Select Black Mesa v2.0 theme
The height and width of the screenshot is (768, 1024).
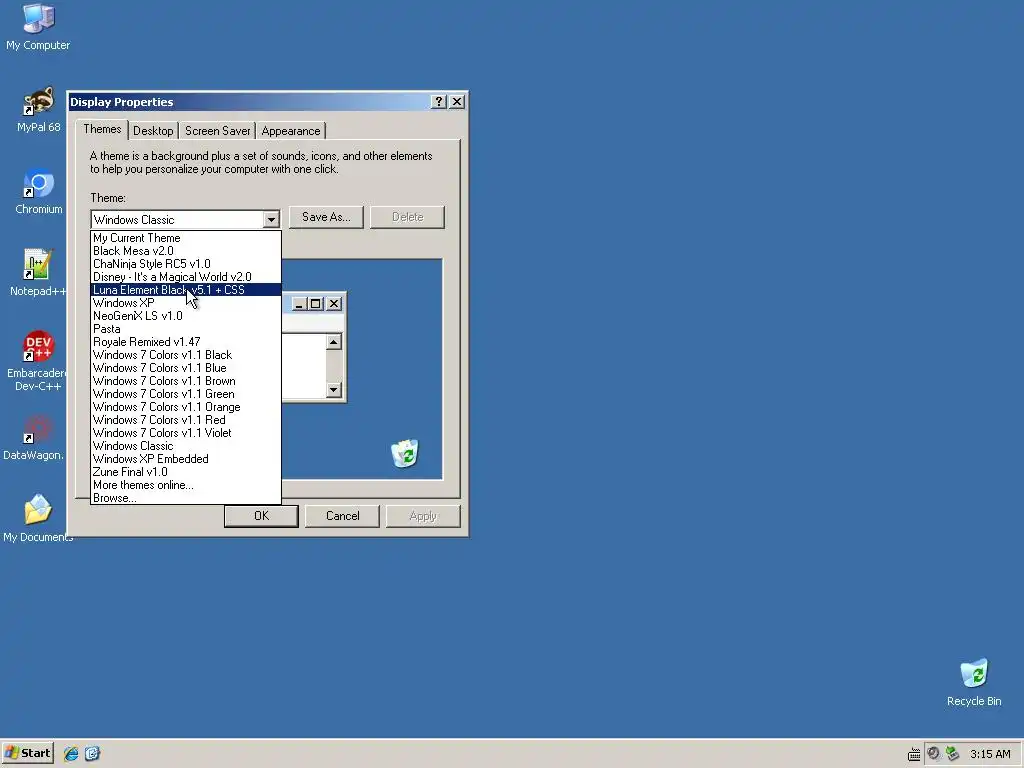coord(185,251)
